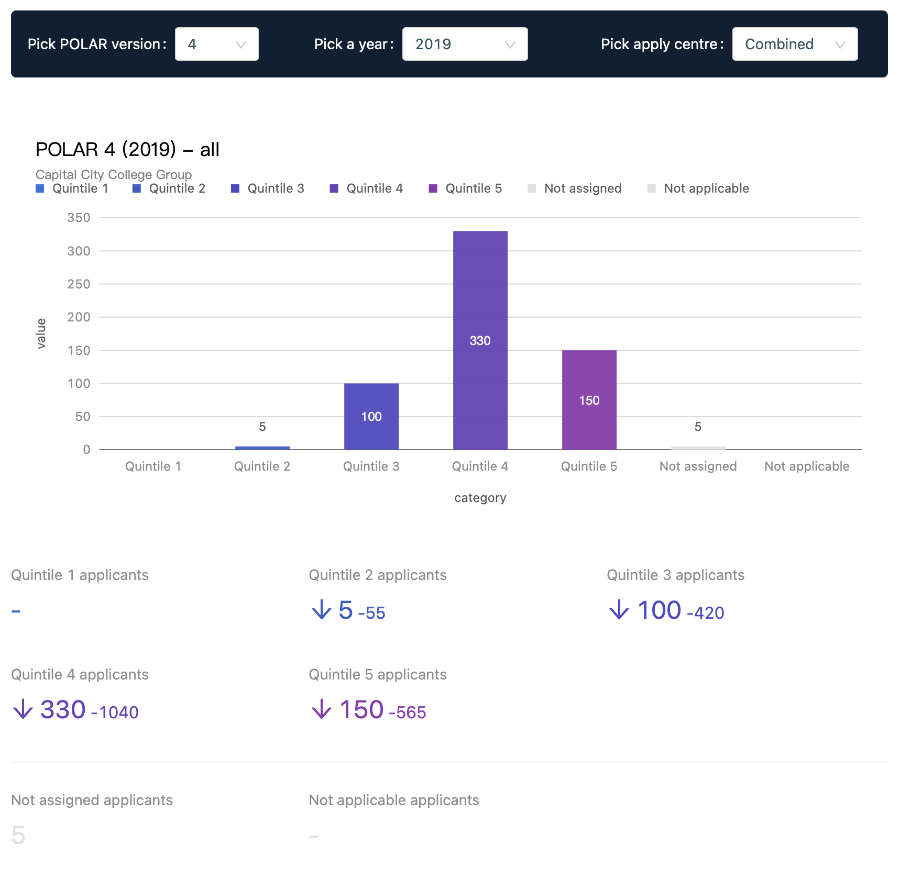
Task: Toggle Quintile 3 legend entry
Action: (x=267, y=189)
